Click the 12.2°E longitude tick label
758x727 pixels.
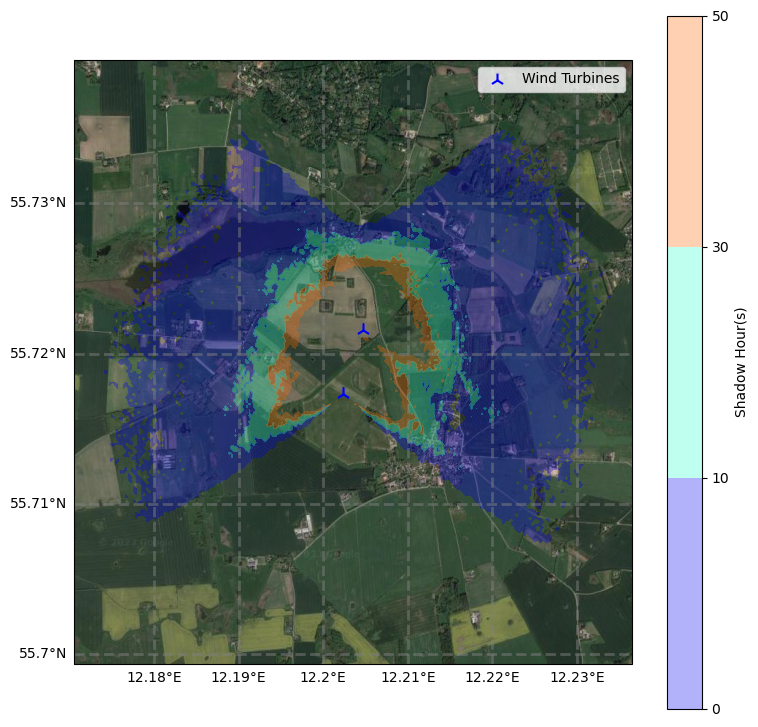(323, 679)
